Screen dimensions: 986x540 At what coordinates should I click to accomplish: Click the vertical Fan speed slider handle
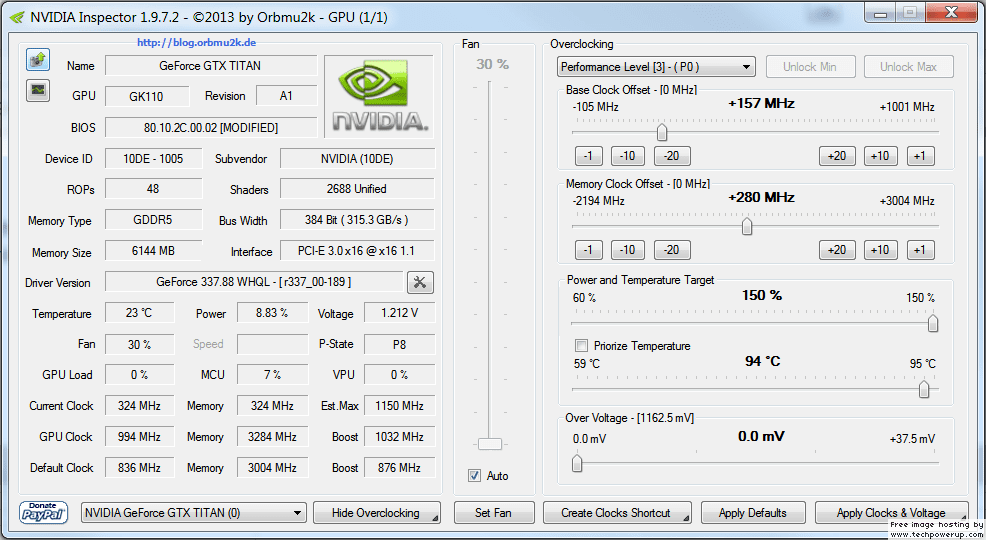click(490, 444)
